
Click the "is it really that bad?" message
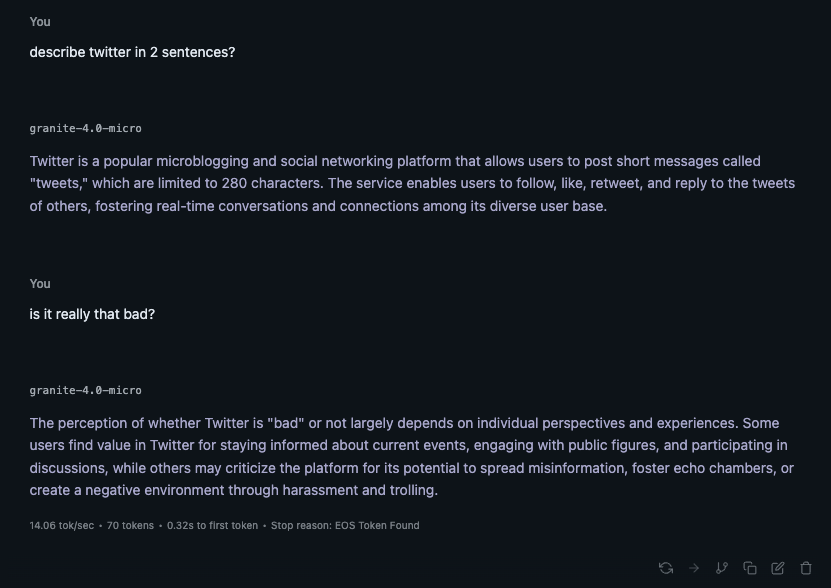(x=92, y=314)
